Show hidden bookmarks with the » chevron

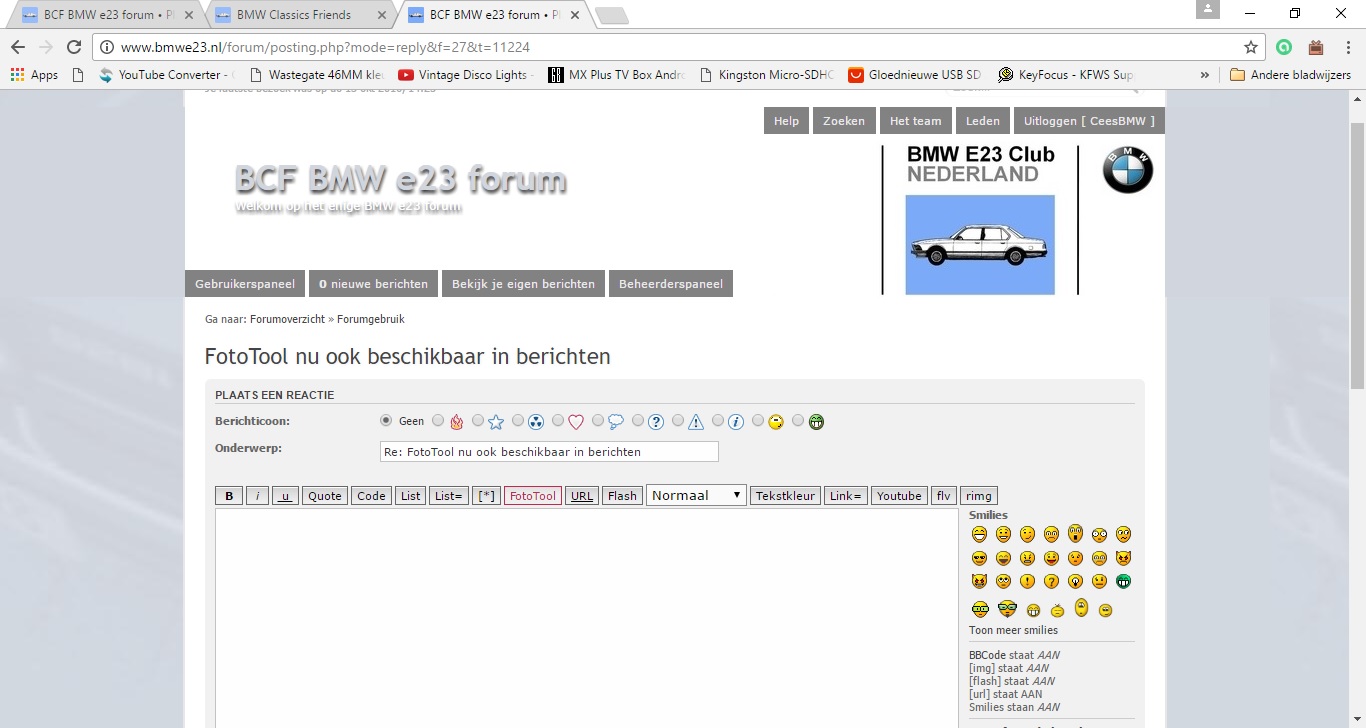point(1204,75)
